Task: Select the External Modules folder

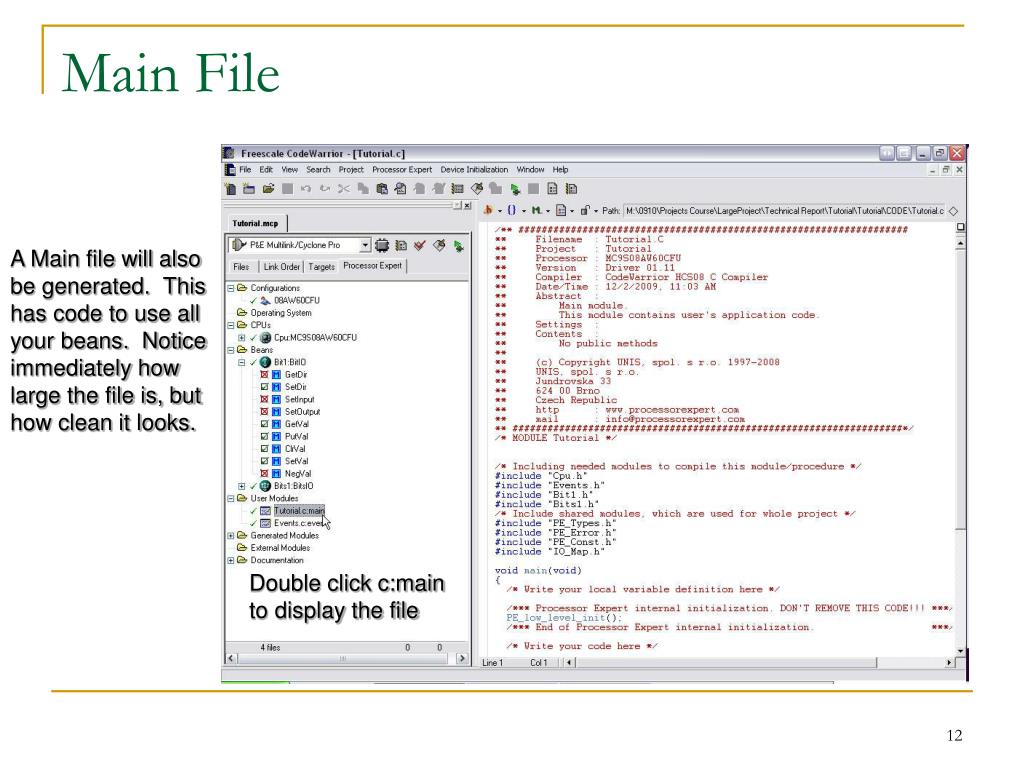Action: 280,548
